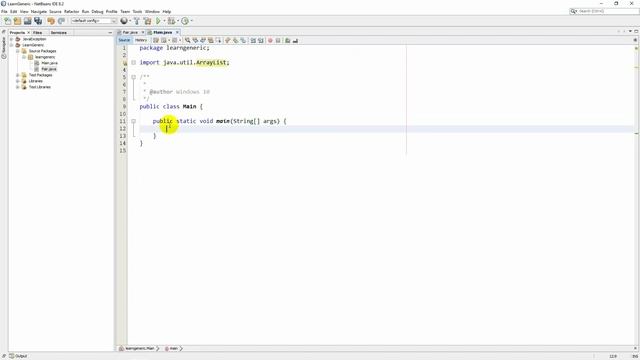The image size is (640, 360).
Task: Click the Find Selection magnifier icon in editor toolbar
Action: click(187, 40)
